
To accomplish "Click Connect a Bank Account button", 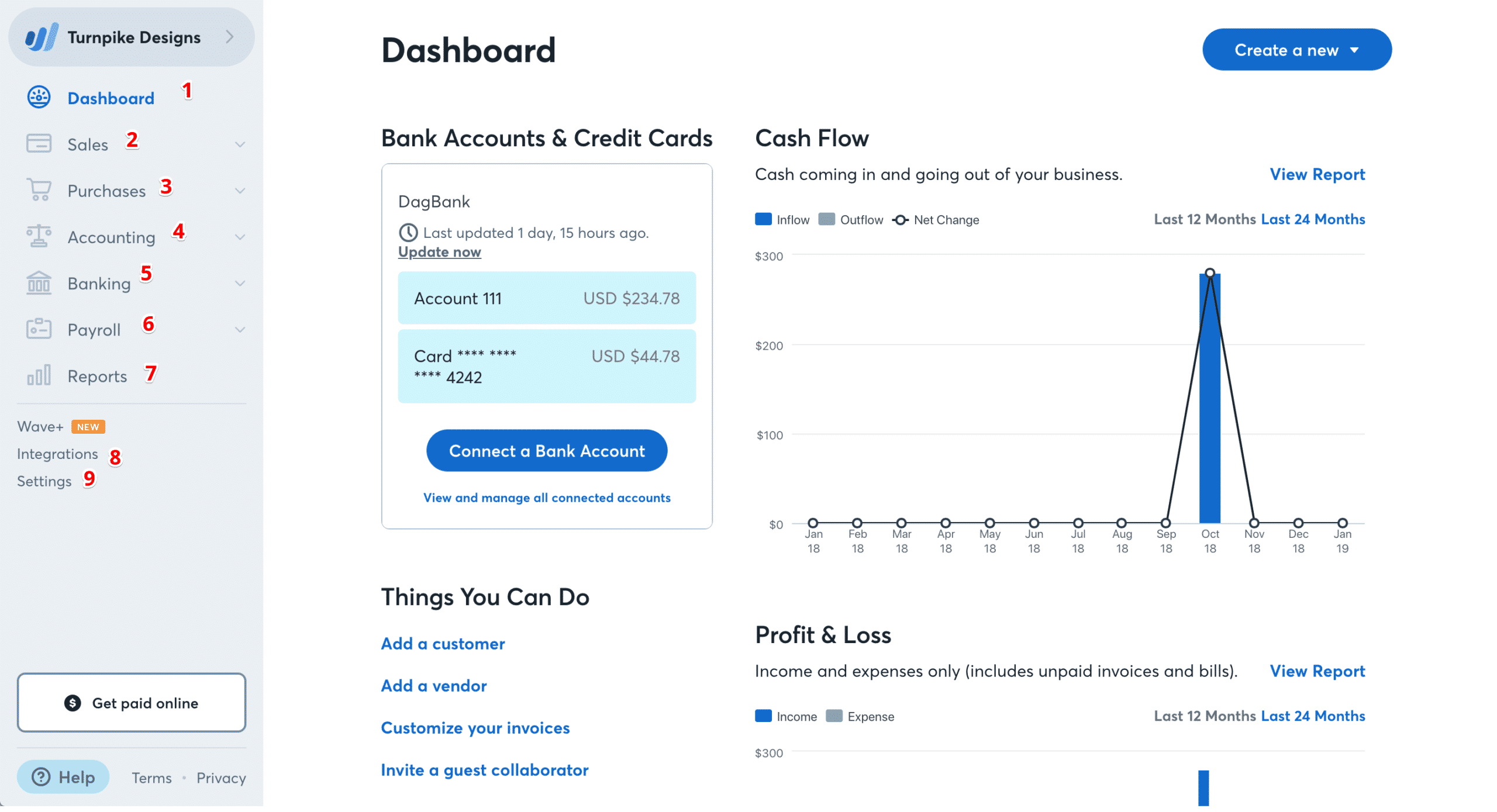I will click(x=546, y=450).
